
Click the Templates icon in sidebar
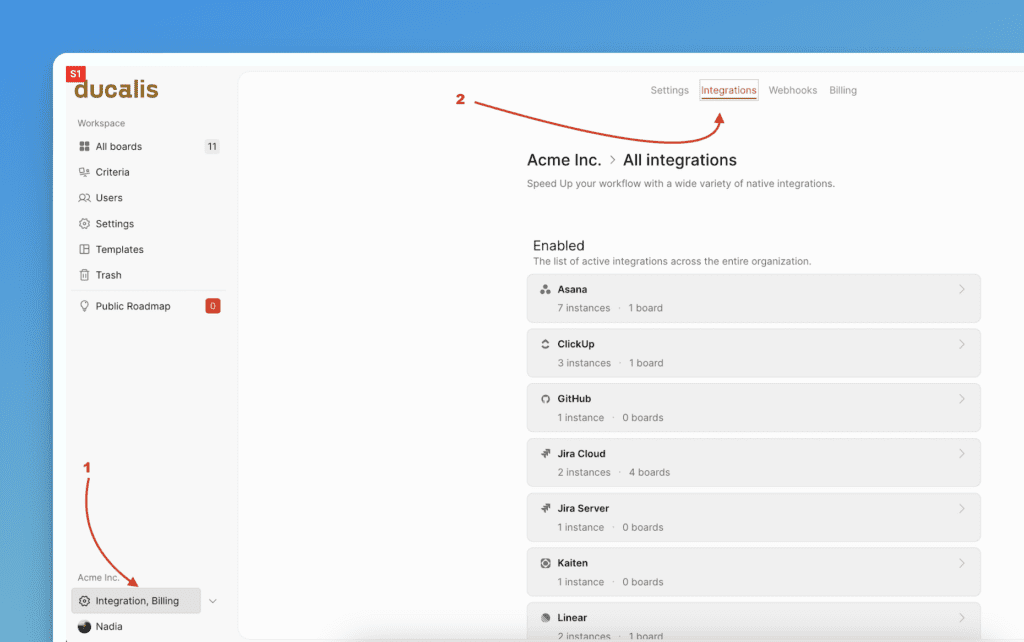[x=84, y=250]
